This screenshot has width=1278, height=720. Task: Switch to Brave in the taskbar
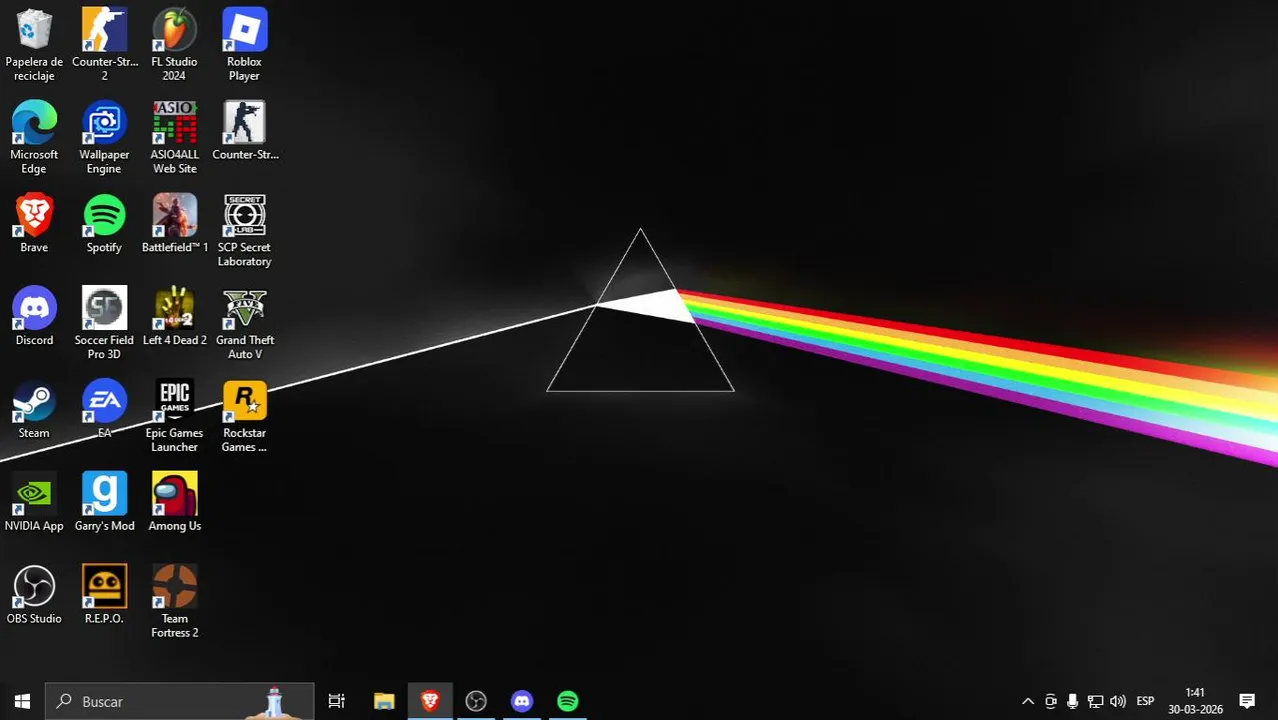point(430,701)
